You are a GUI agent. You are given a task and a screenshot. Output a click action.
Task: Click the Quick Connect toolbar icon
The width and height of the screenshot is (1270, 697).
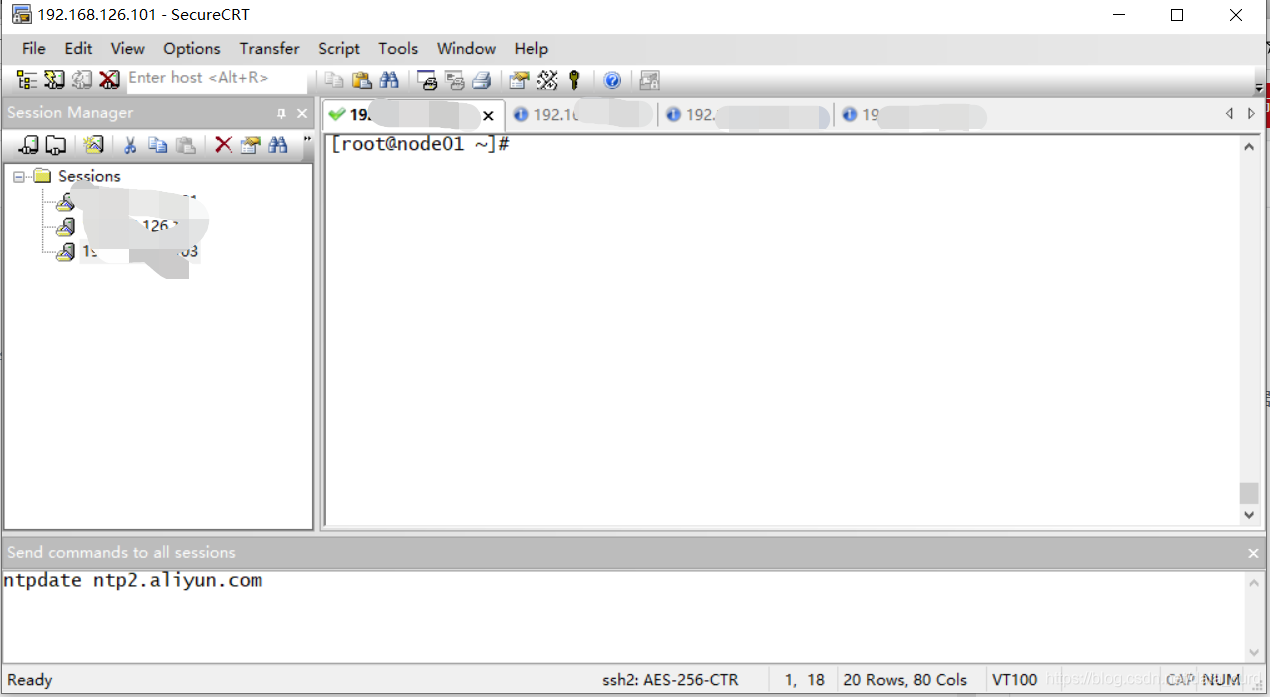click(x=54, y=80)
